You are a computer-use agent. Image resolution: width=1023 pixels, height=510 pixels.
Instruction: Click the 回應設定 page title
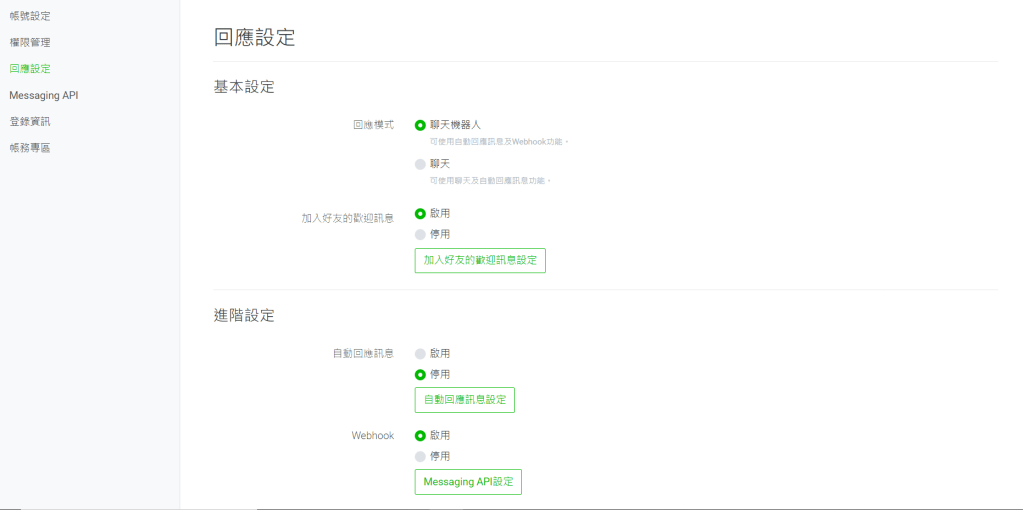[x=255, y=38]
